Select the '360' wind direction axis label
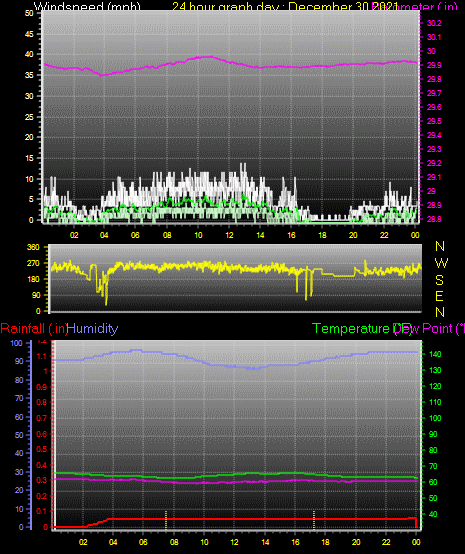Screen dimensions: 465x554 (x=34, y=247)
